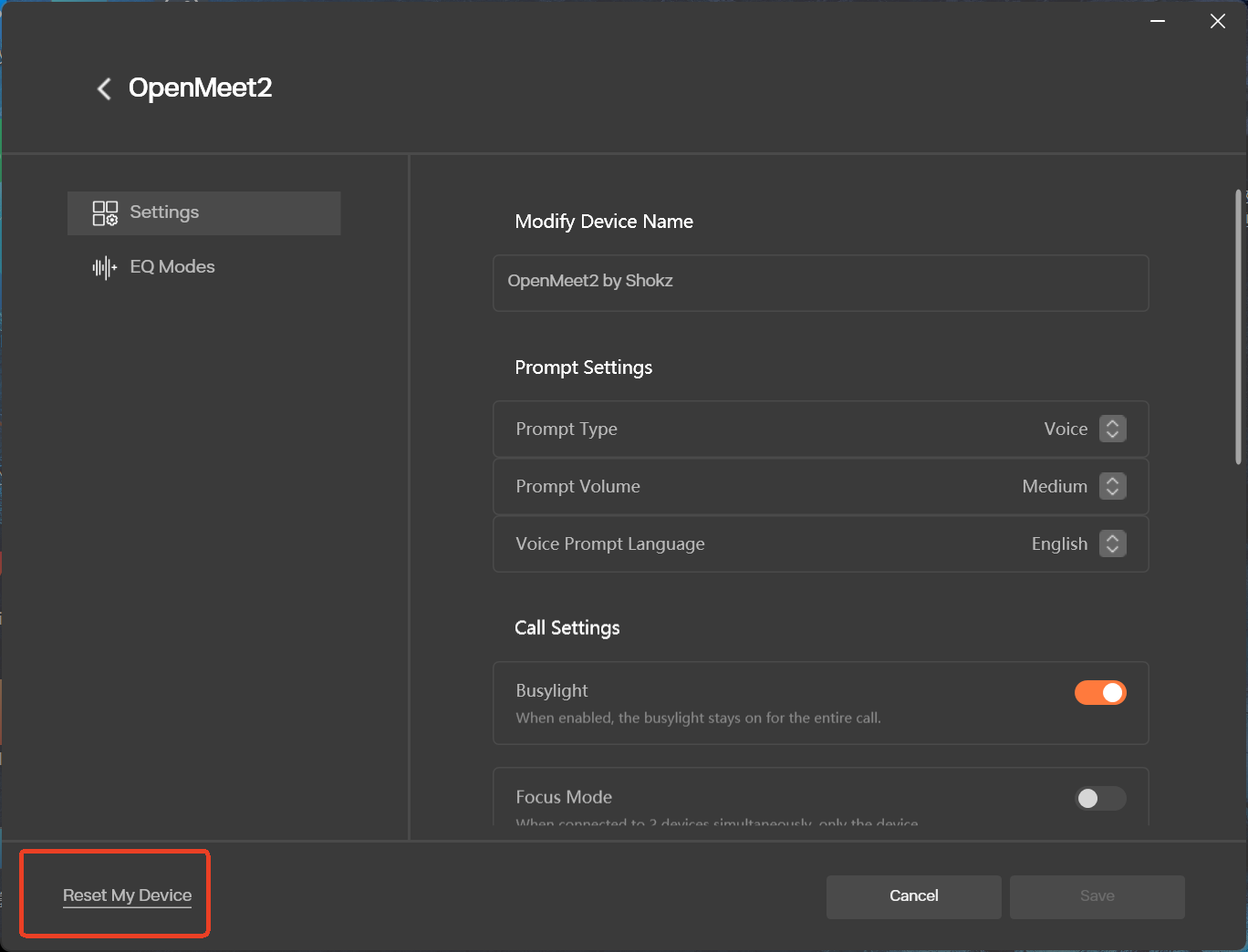The width and height of the screenshot is (1248, 952).
Task: Click the Prompt Settings heading
Action: pyautogui.click(x=584, y=367)
